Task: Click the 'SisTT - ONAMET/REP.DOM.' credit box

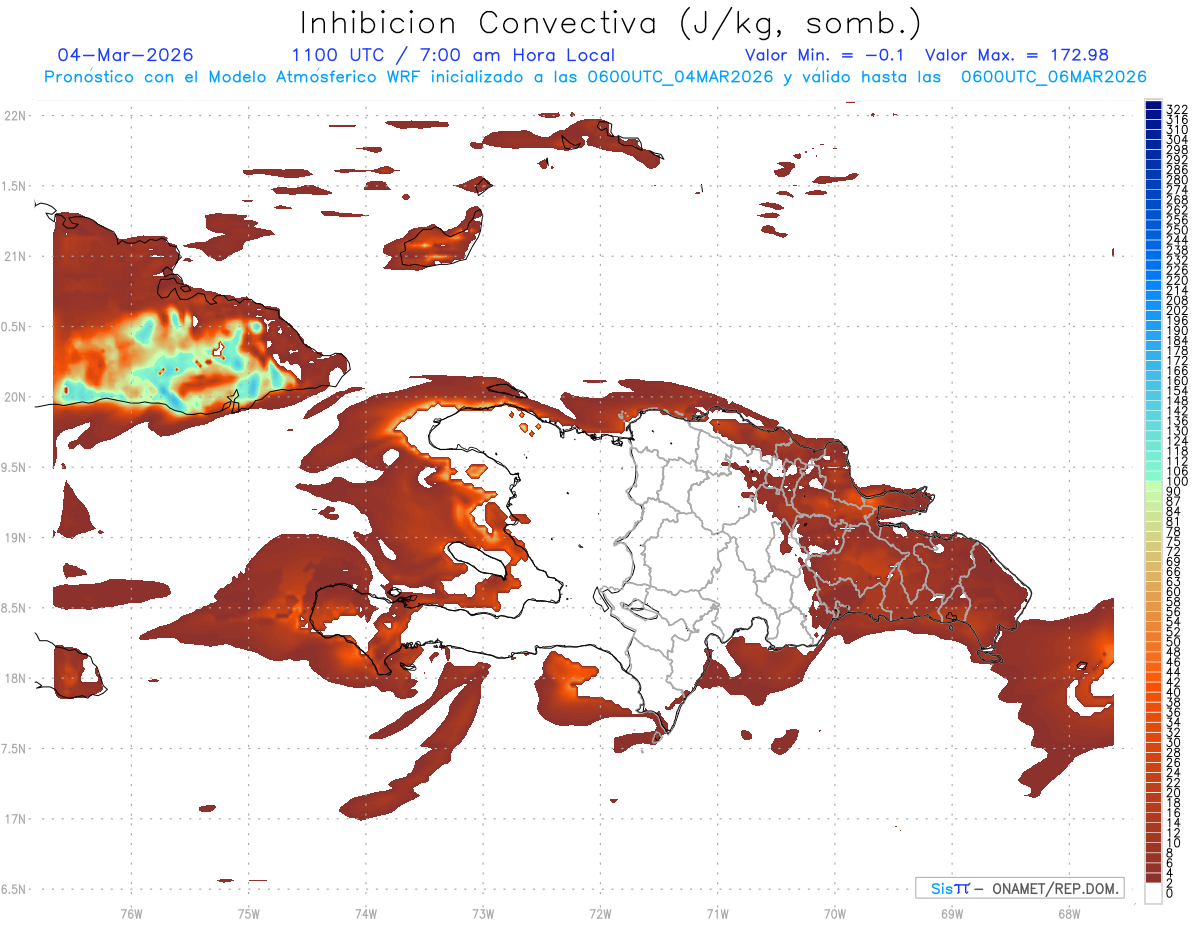Action: 1019,888
